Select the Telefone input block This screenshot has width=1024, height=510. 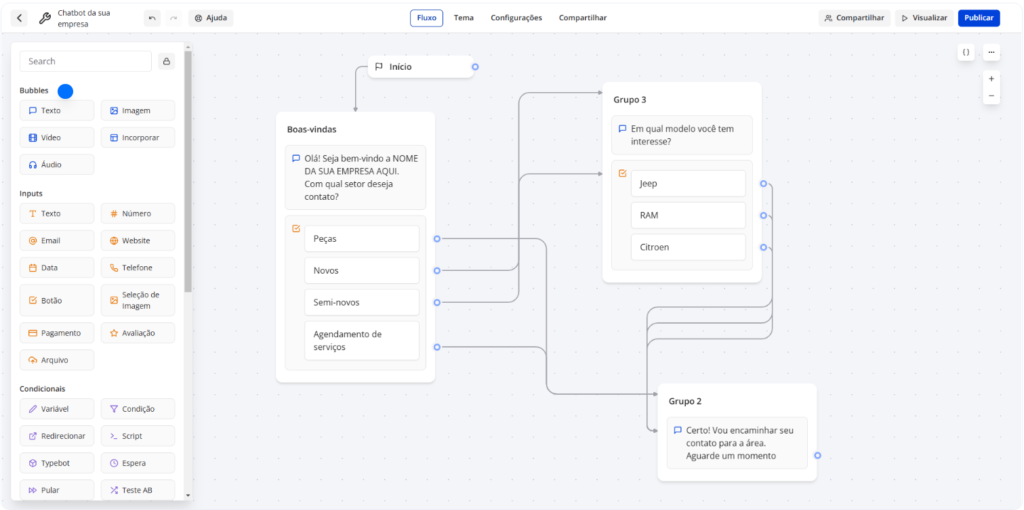pyautogui.click(x=138, y=268)
